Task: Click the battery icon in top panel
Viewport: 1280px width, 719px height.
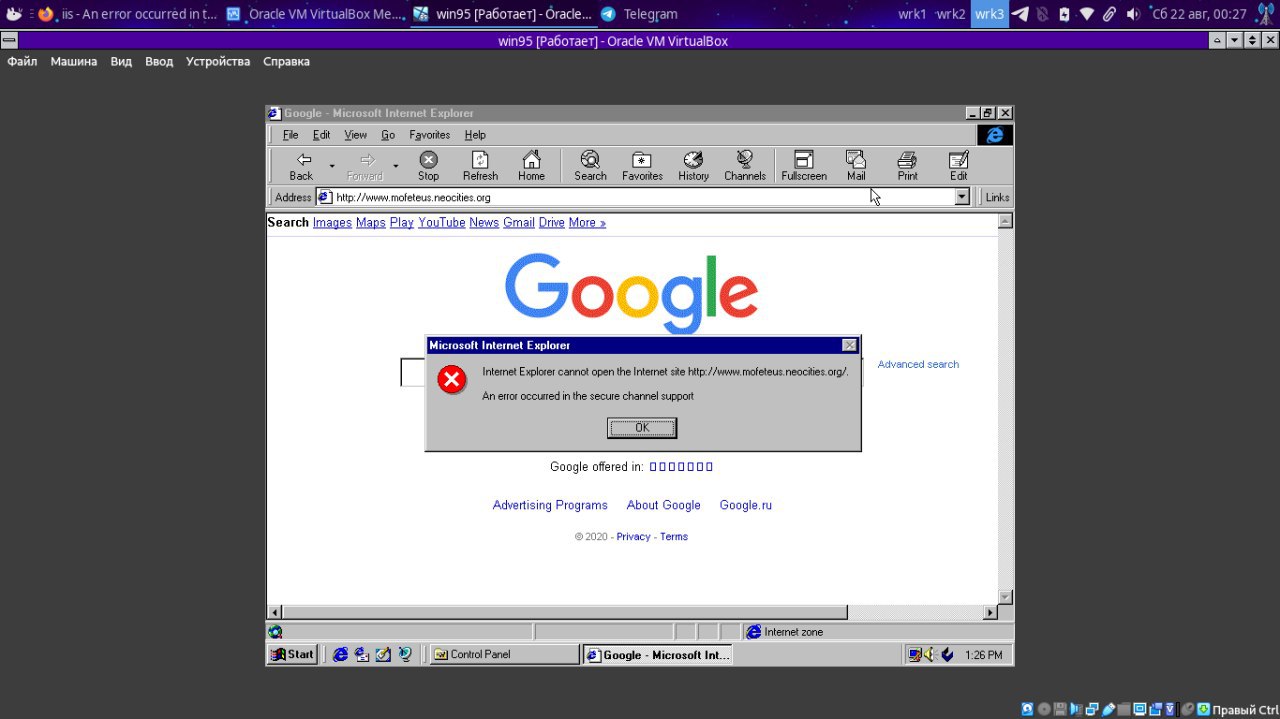Action: tap(1064, 14)
